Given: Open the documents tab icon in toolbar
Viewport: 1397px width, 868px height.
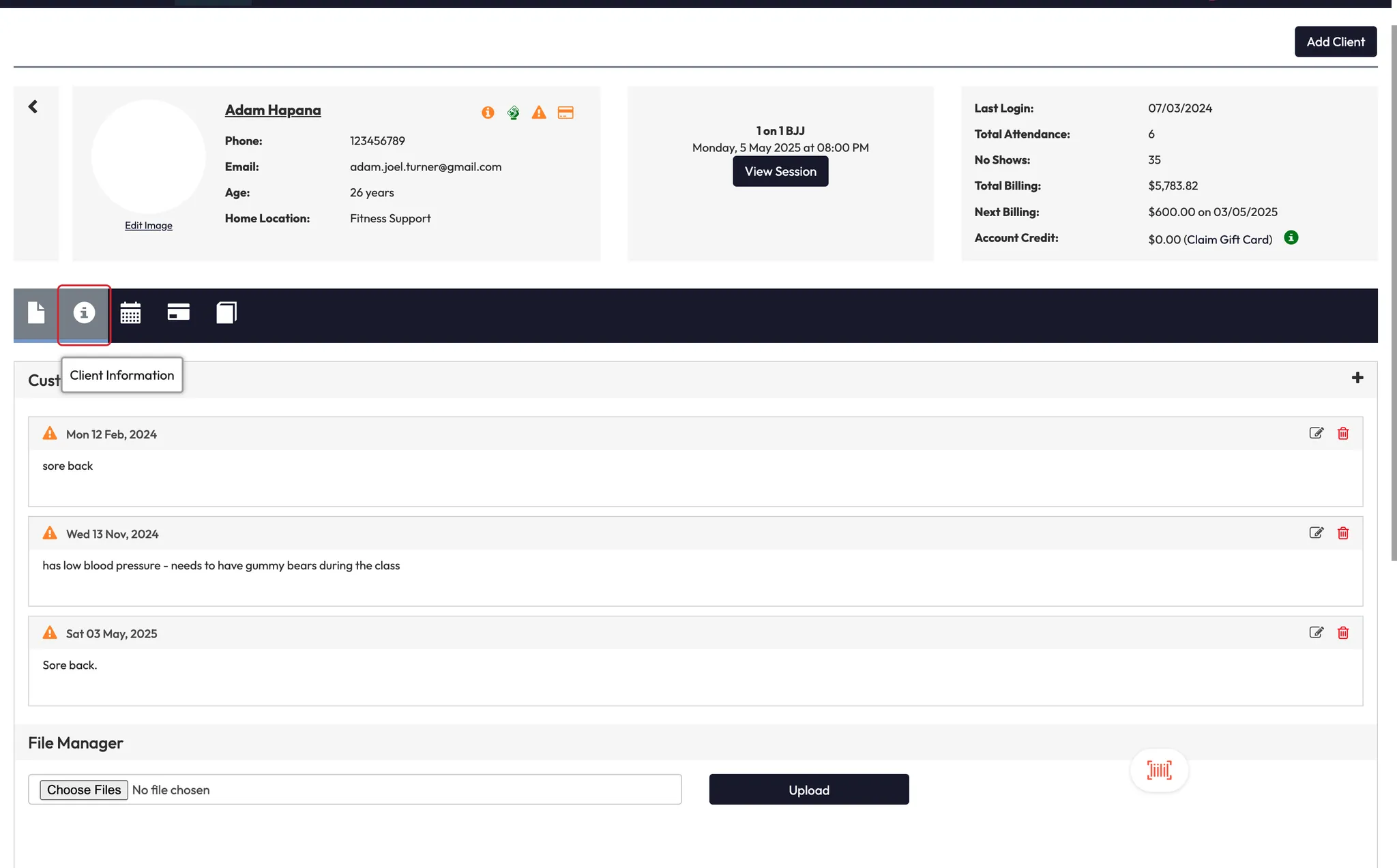Looking at the screenshot, I should tap(36, 313).
